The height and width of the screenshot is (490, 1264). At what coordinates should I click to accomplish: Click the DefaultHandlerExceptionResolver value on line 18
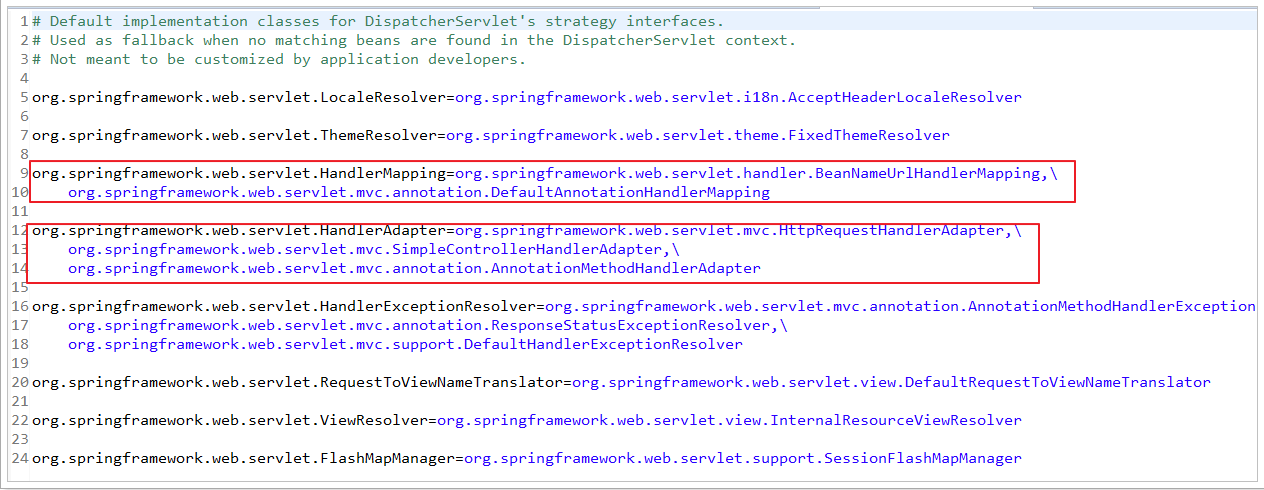pos(405,344)
